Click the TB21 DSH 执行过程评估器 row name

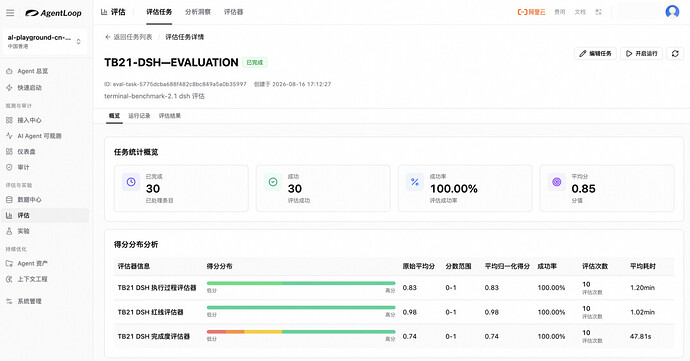157,288
